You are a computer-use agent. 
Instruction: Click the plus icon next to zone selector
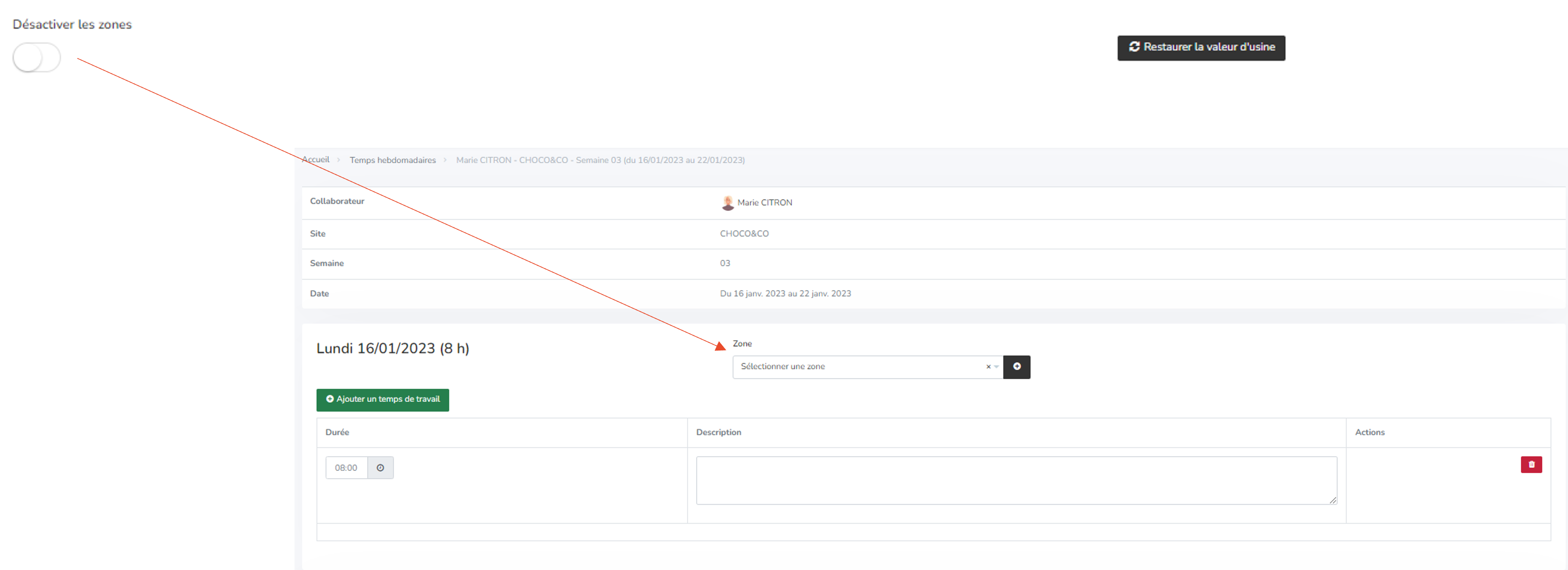coord(1017,367)
